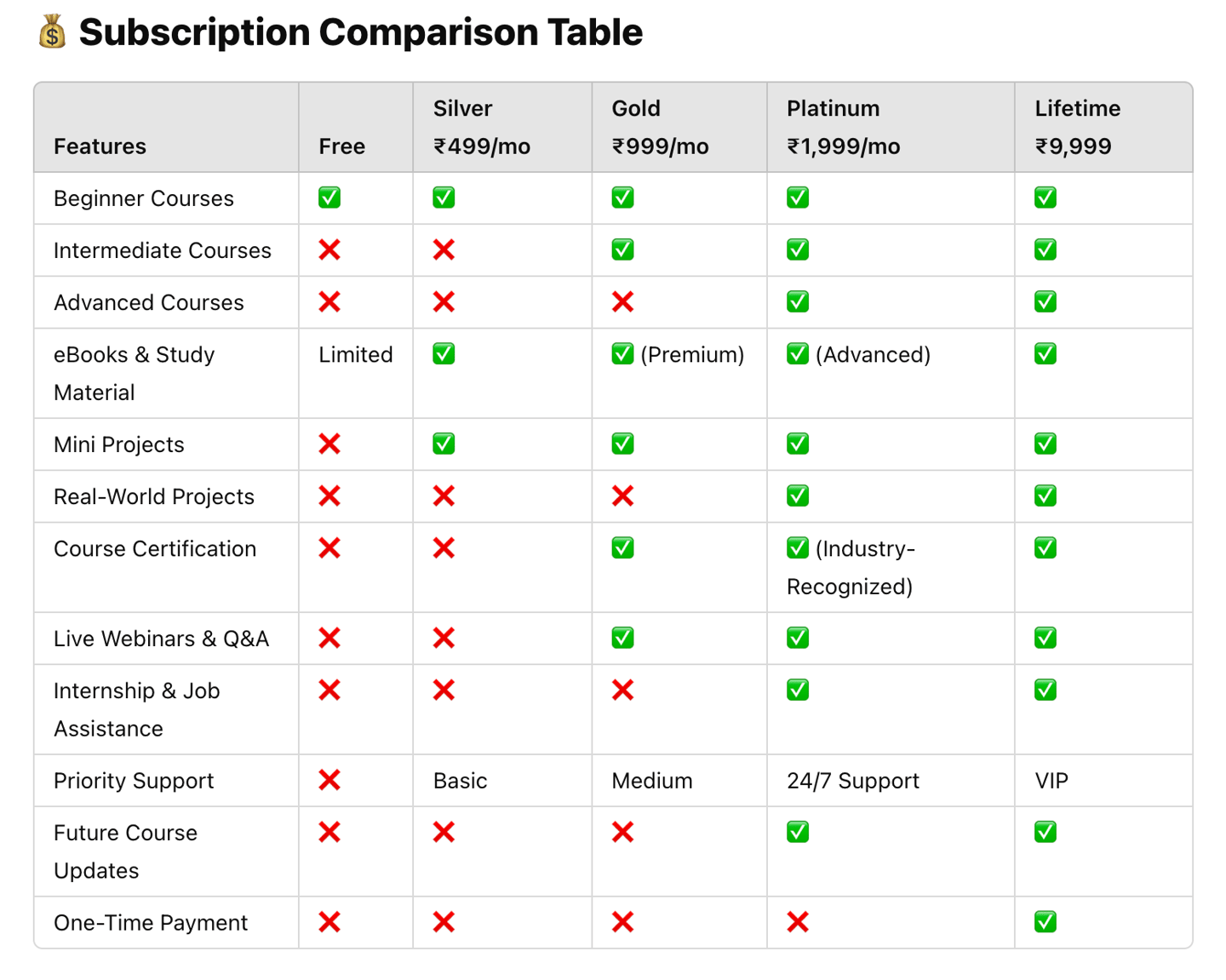Click the red cross for Intermediate Courses under Silver
Viewport: 1226px width, 980px height.
click(x=444, y=249)
